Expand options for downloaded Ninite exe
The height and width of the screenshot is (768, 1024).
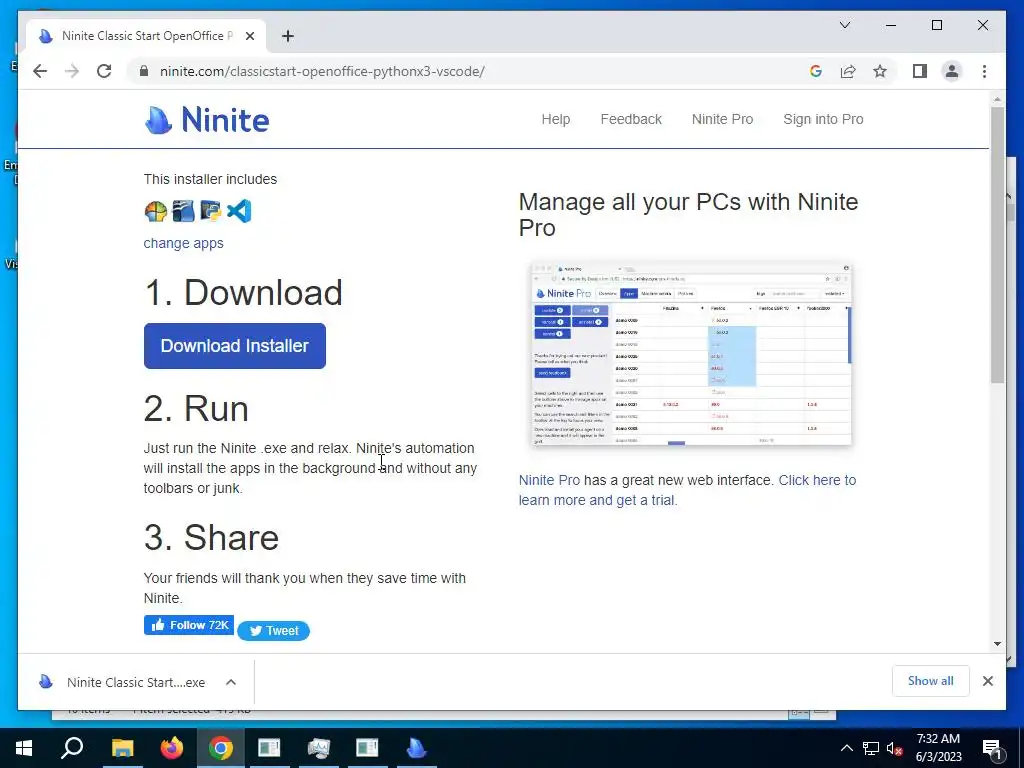click(231, 682)
